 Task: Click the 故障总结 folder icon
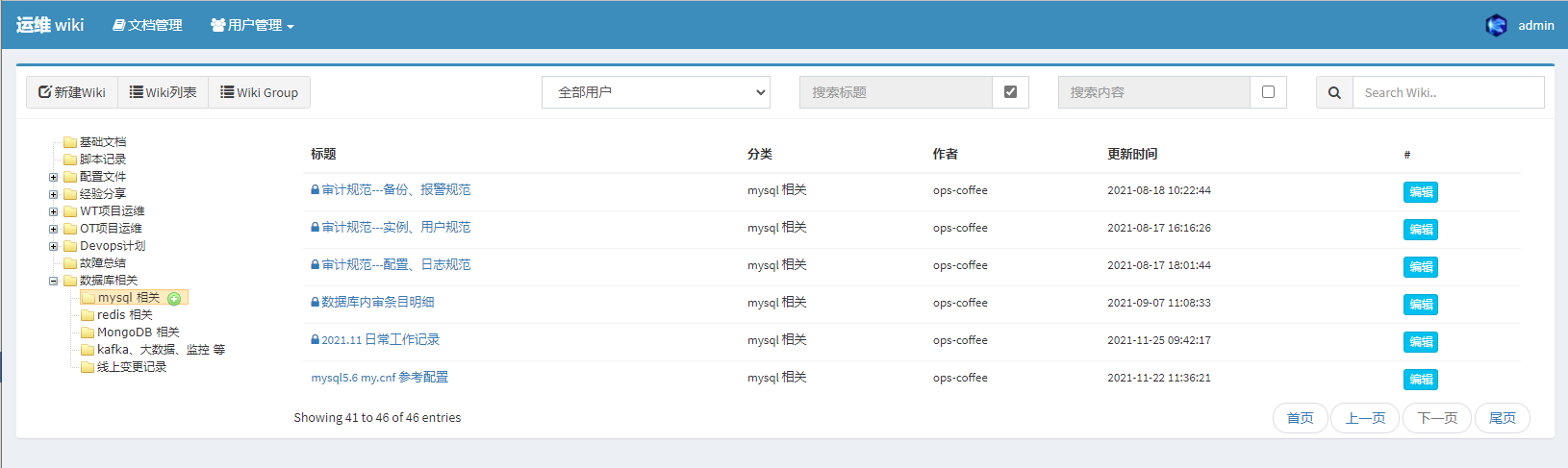click(70, 263)
